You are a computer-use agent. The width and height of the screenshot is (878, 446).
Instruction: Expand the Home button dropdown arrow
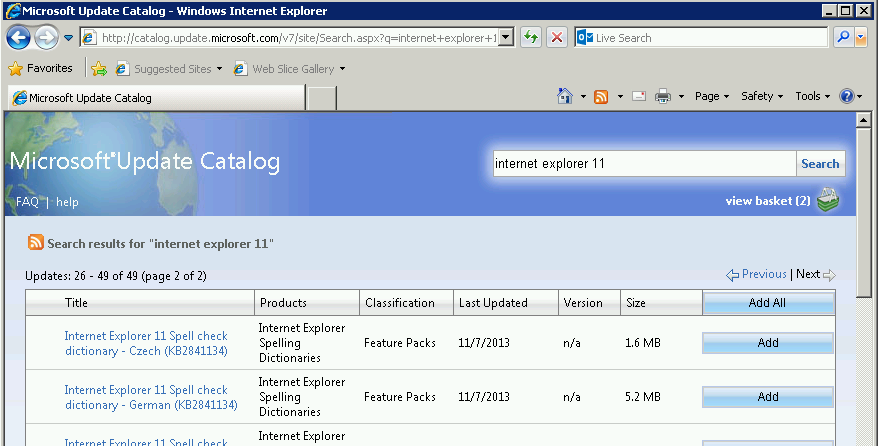point(583,97)
